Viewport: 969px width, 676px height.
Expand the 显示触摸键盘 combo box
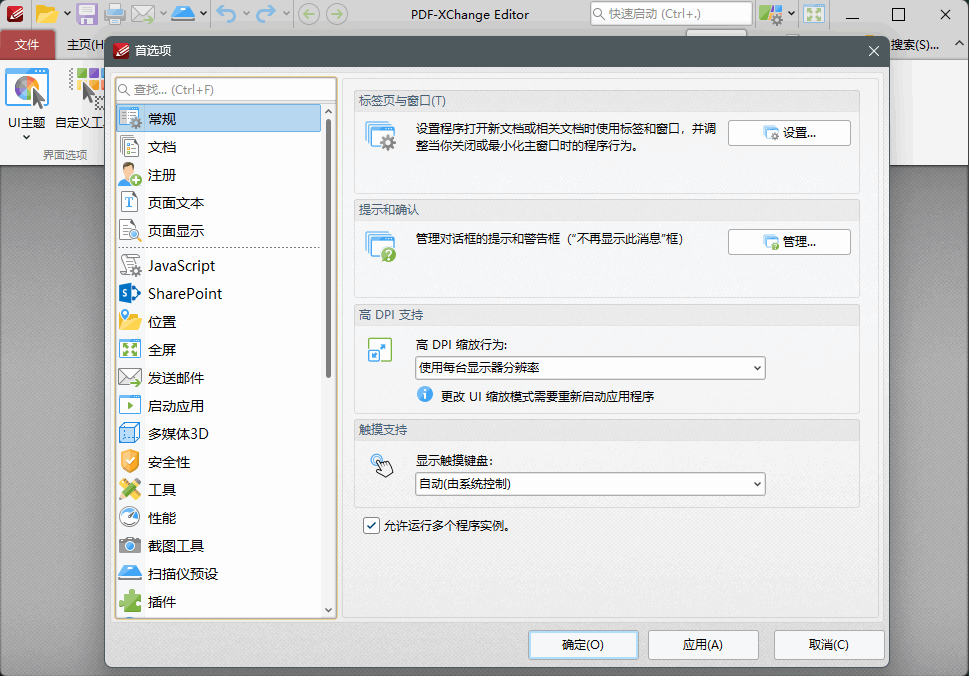[590, 484]
